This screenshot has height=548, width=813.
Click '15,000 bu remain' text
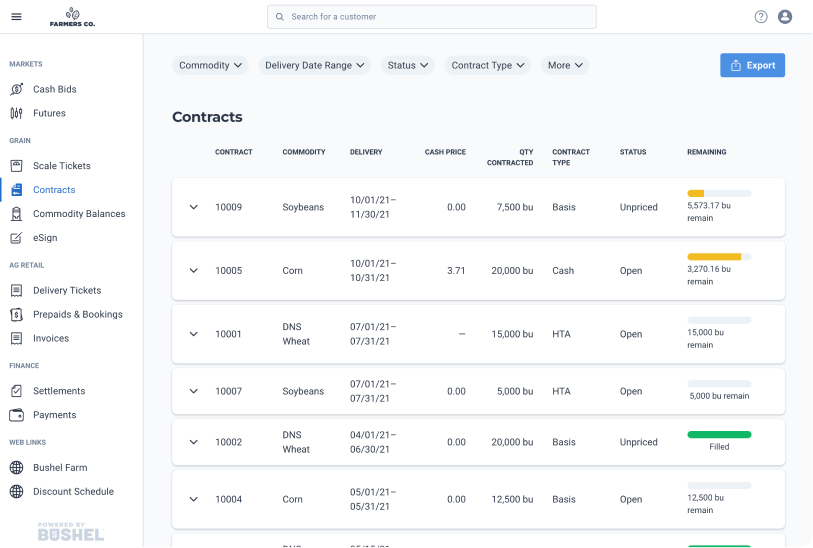(706, 339)
